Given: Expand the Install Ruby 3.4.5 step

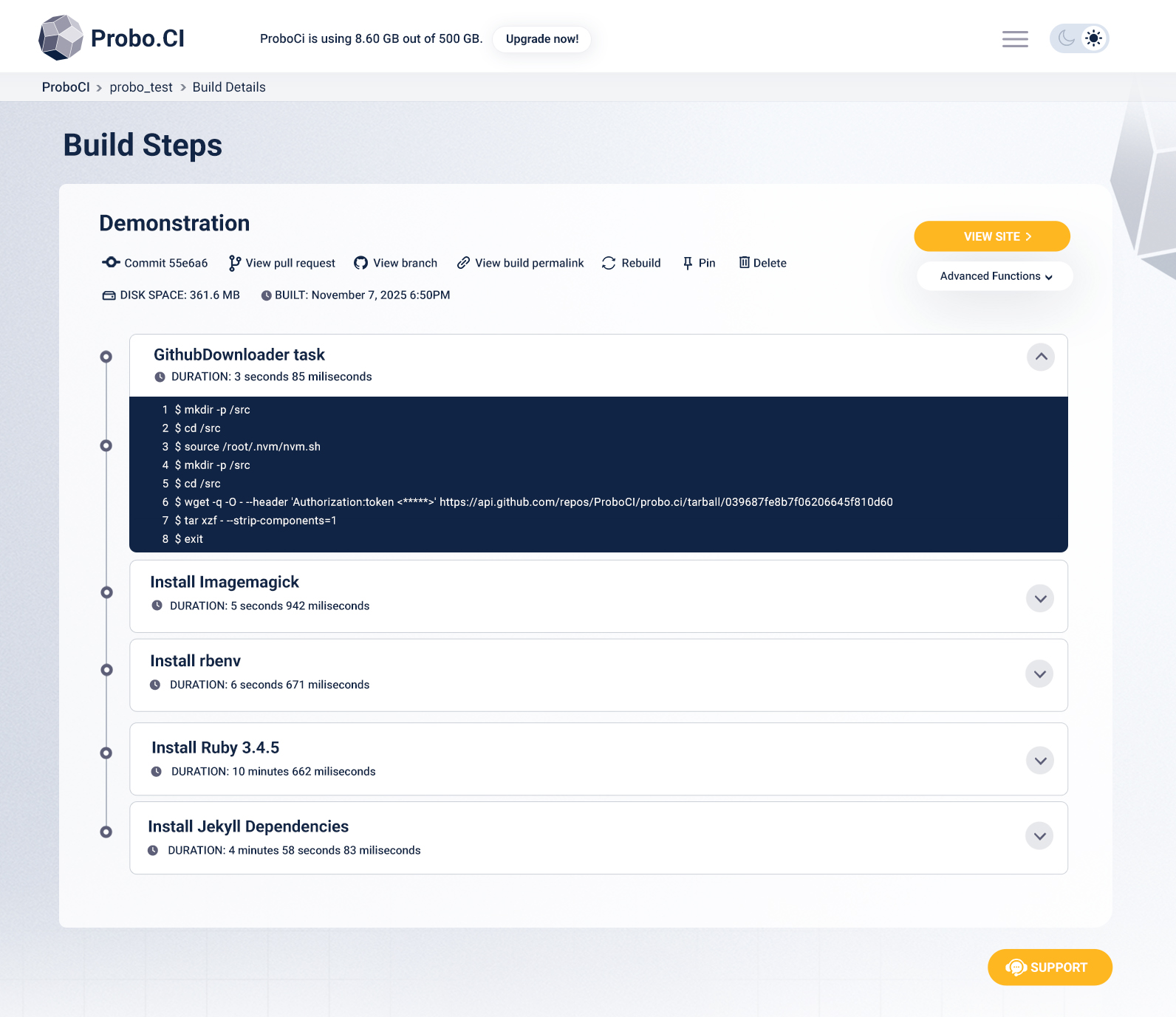Looking at the screenshot, I should click(1040, 761).
